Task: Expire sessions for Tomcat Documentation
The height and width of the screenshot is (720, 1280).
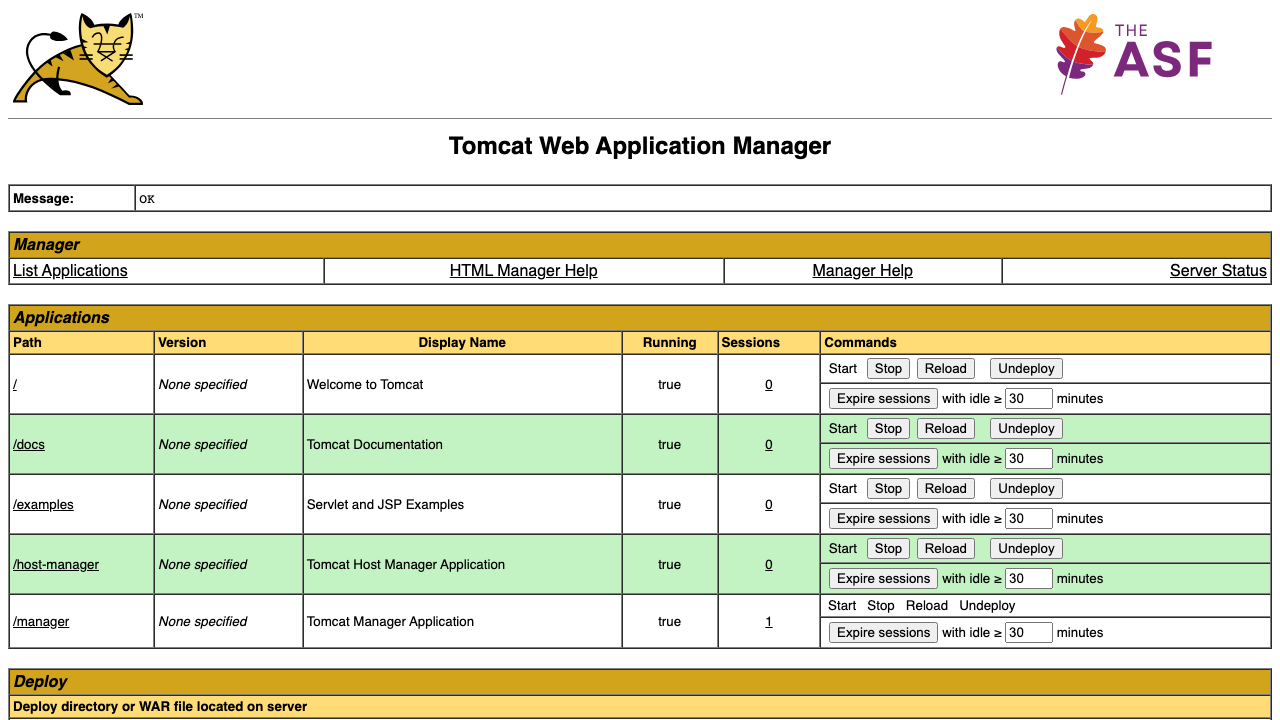Action: click(883, 459)
